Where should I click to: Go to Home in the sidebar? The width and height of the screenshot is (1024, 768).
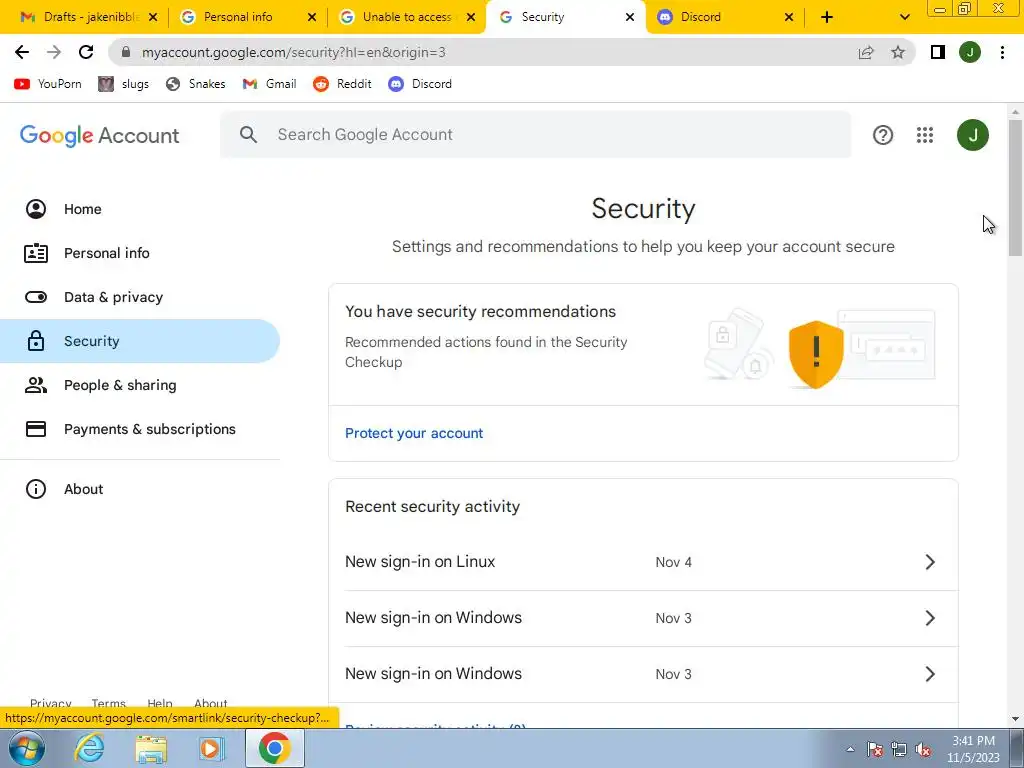(x=140, y=209)
